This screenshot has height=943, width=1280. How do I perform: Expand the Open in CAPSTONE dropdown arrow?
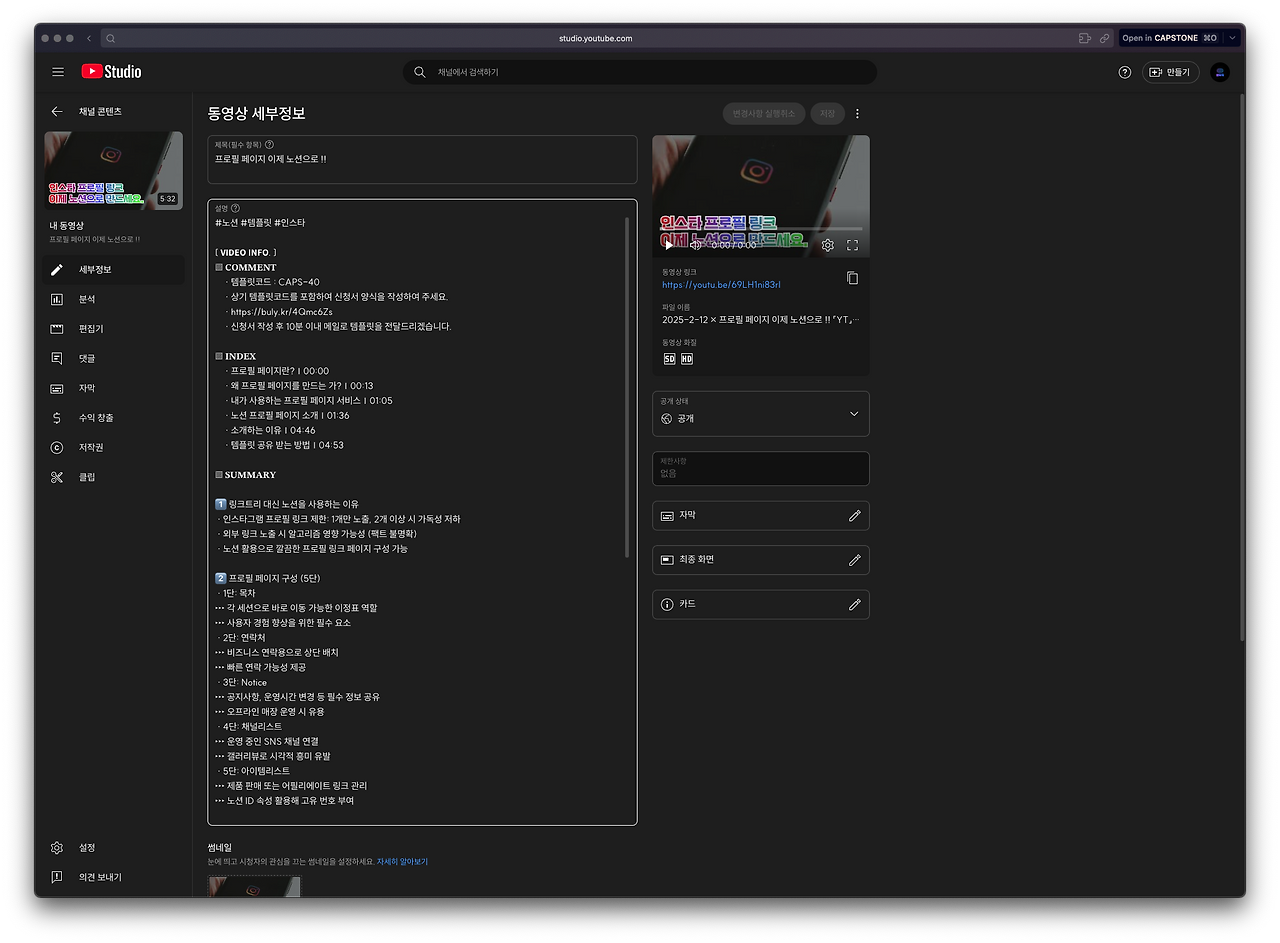pos(1233,38)
